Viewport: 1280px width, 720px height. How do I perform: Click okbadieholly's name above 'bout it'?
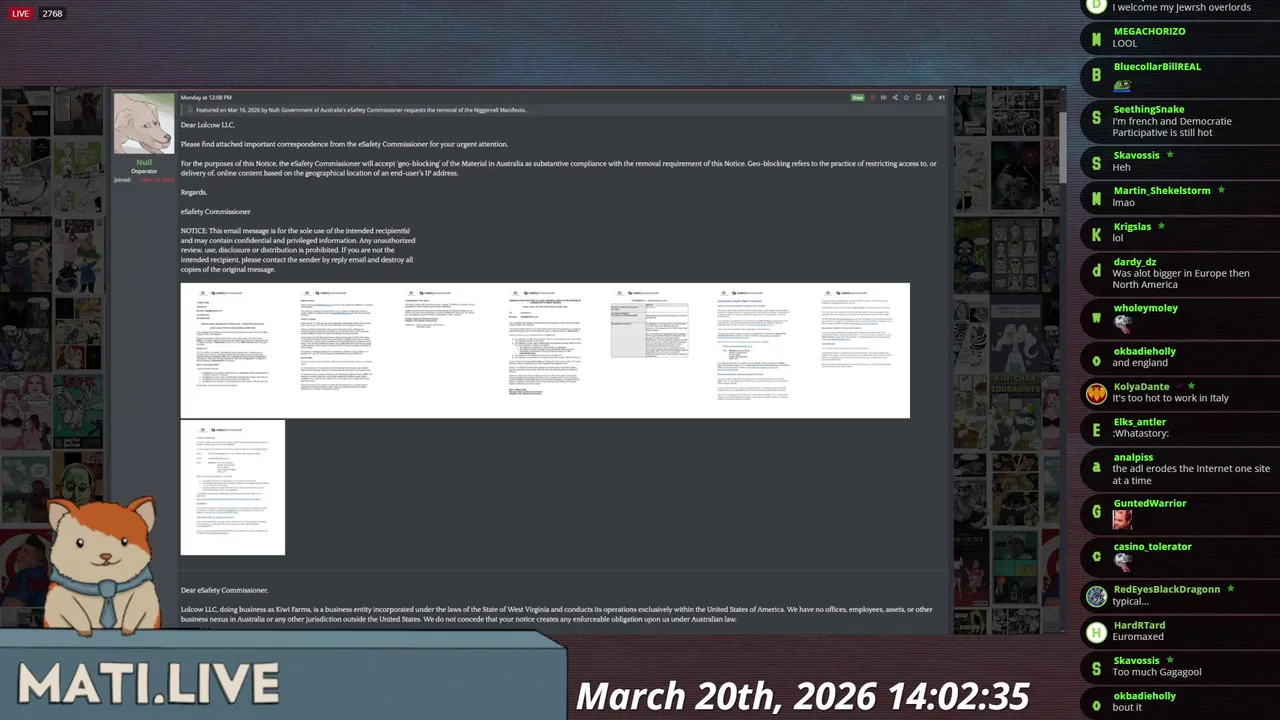[1144, 696]
